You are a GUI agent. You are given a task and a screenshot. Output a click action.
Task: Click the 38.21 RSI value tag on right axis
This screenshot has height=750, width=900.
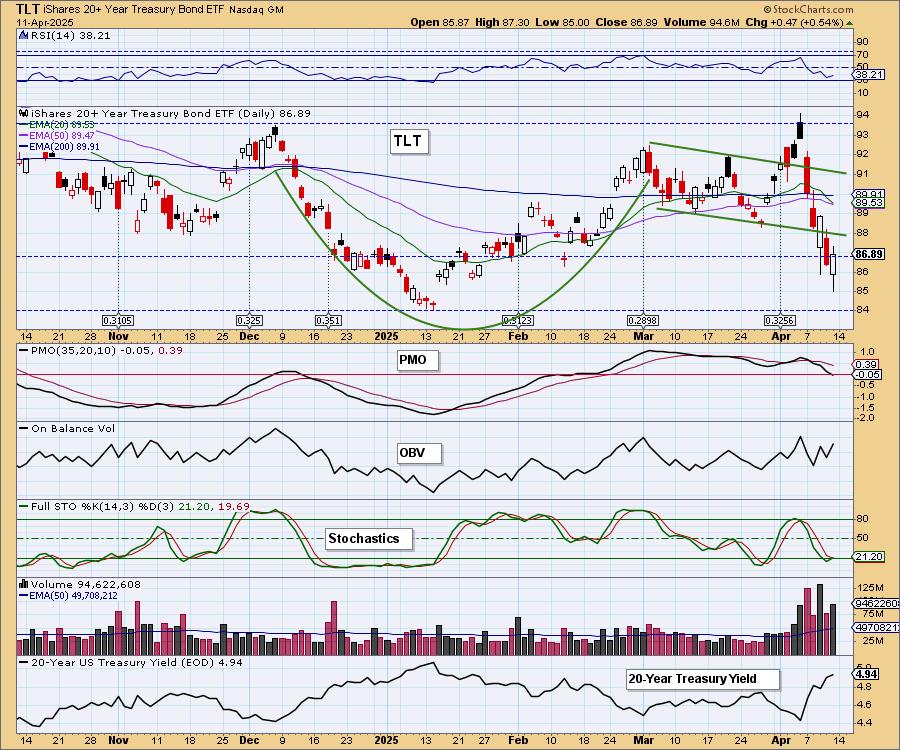click(868, 75)
